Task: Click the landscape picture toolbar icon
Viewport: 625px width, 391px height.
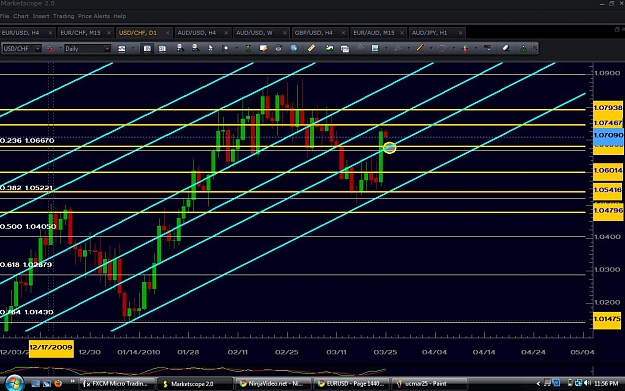Action: click(329, 48)
